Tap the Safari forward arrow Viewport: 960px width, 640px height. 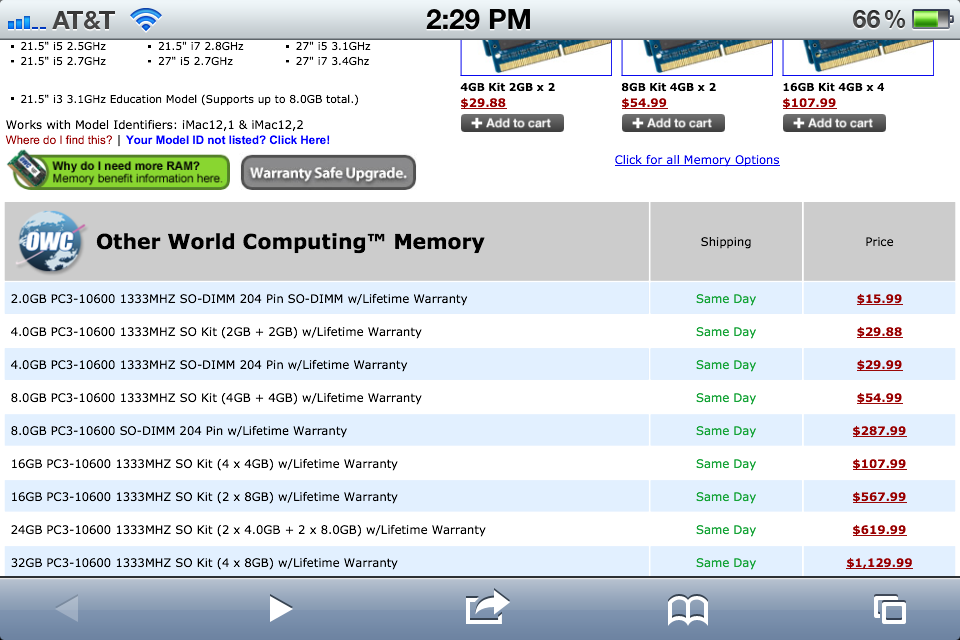click(280, 608)
